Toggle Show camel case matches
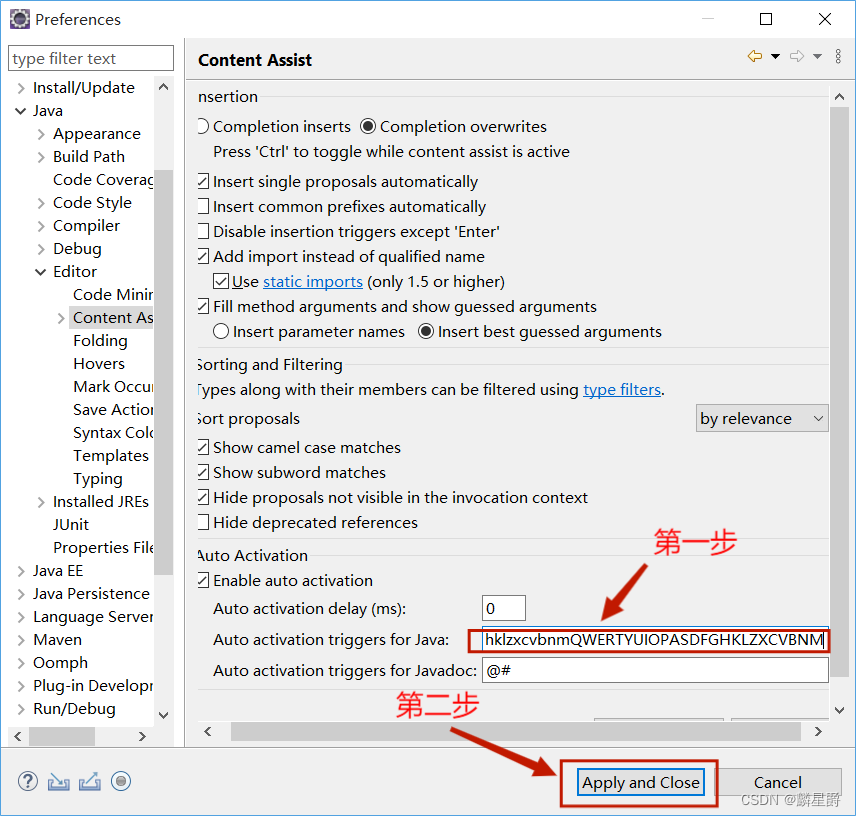Viewport: 856px width, 816px height. coord(203,448)
